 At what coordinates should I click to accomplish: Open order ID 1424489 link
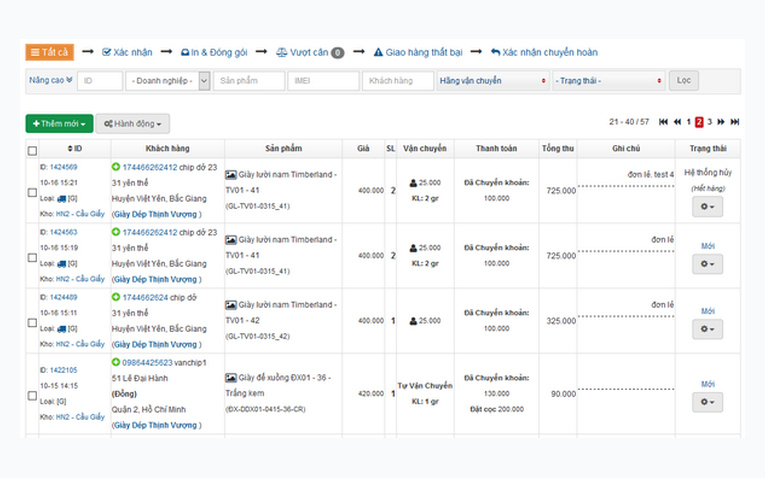click(x=63, y=297)
